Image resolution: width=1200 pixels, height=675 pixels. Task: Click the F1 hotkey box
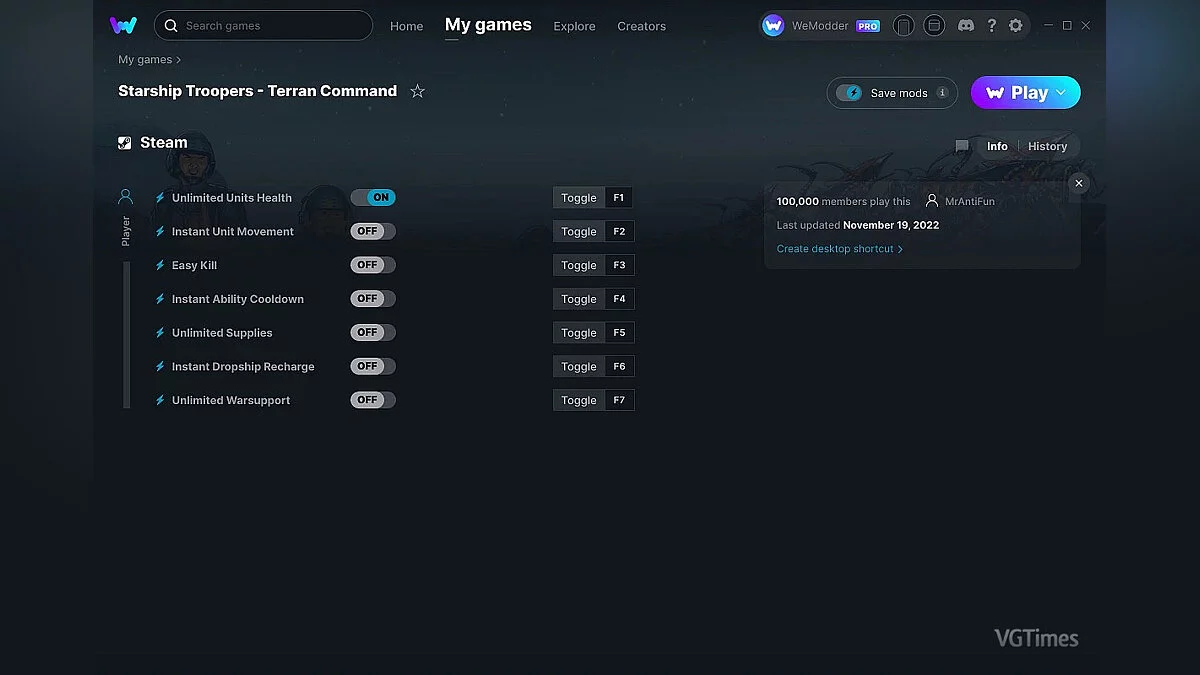pyautogui.click(x=619, y=198)
